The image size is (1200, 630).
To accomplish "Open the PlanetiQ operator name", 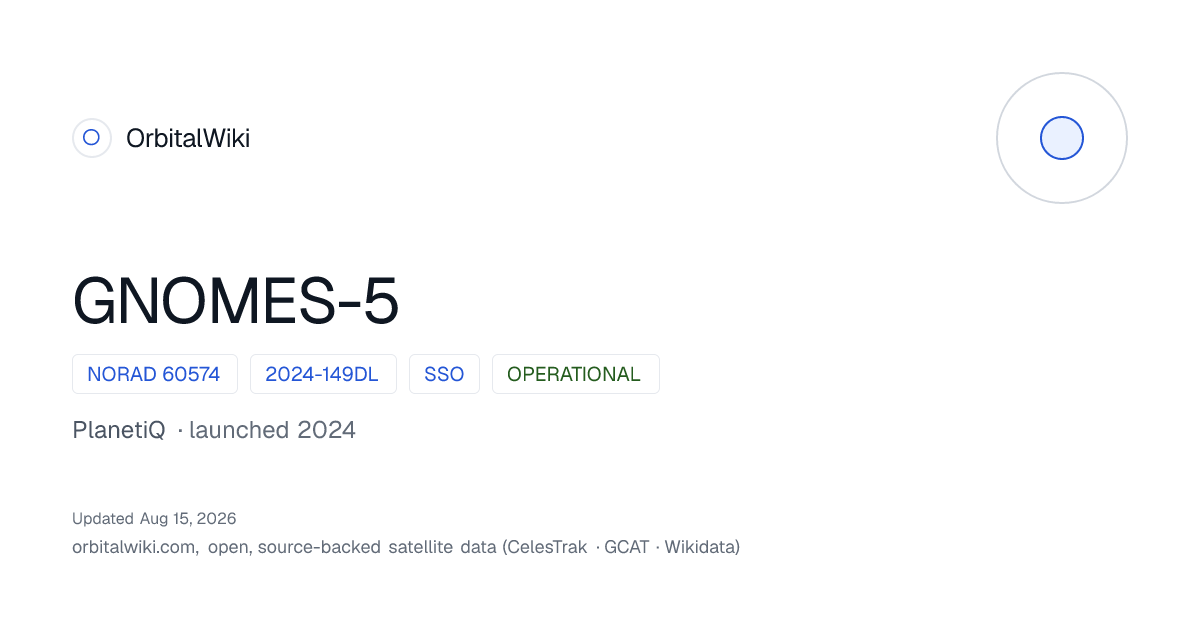I will click(x=119, y=430).
